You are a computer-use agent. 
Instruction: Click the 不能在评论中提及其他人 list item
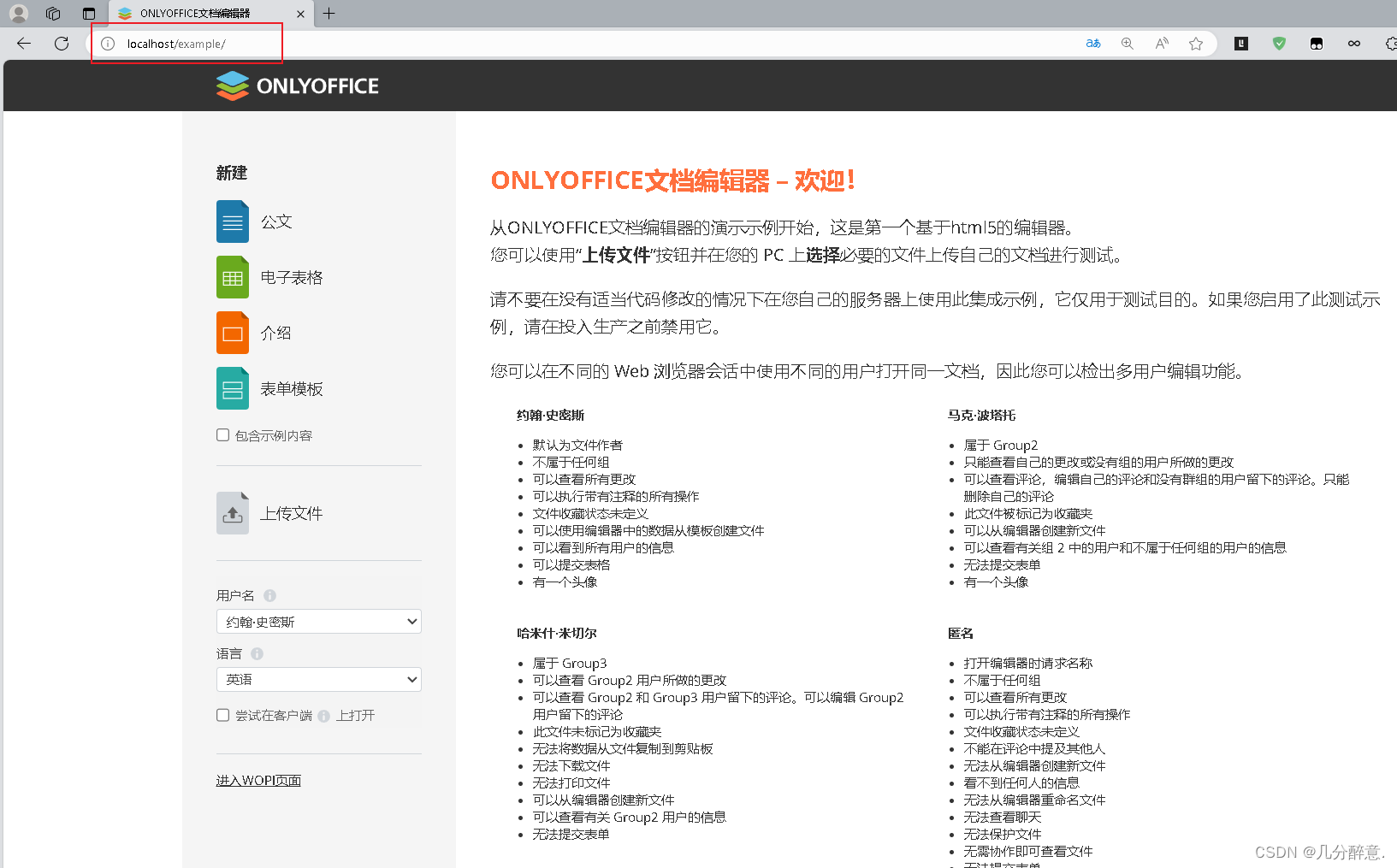(1034, 748)
